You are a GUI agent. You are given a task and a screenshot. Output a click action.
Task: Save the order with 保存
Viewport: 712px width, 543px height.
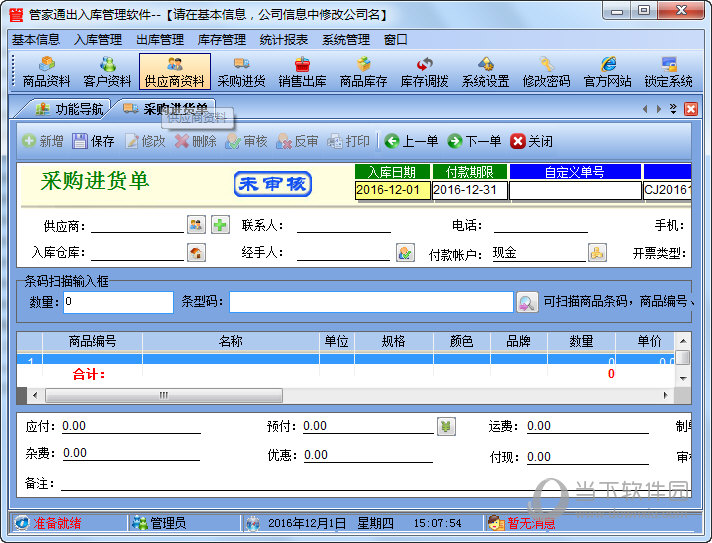coord(93,141)
